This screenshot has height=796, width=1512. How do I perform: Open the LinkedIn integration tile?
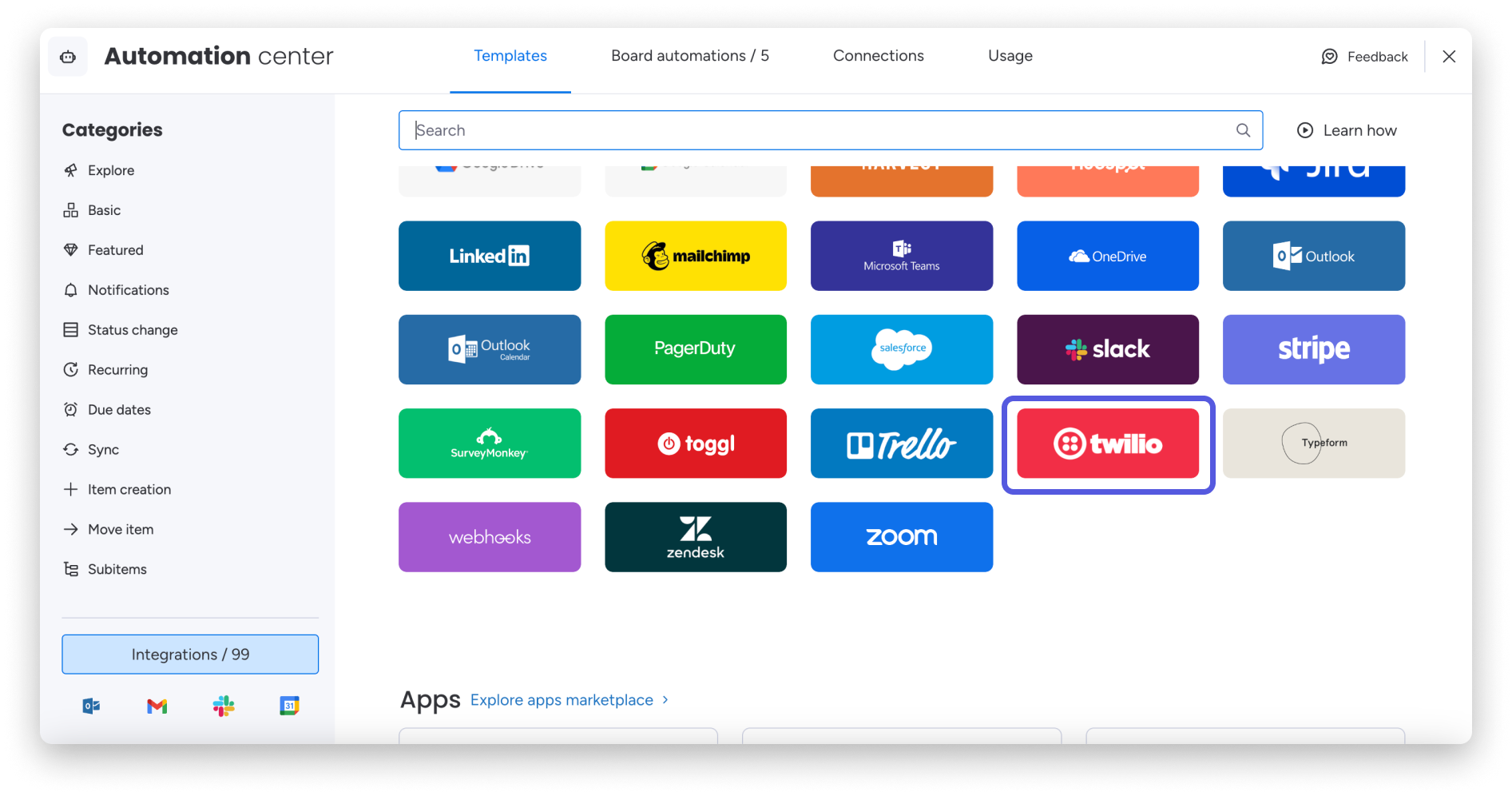click(490, 256)
